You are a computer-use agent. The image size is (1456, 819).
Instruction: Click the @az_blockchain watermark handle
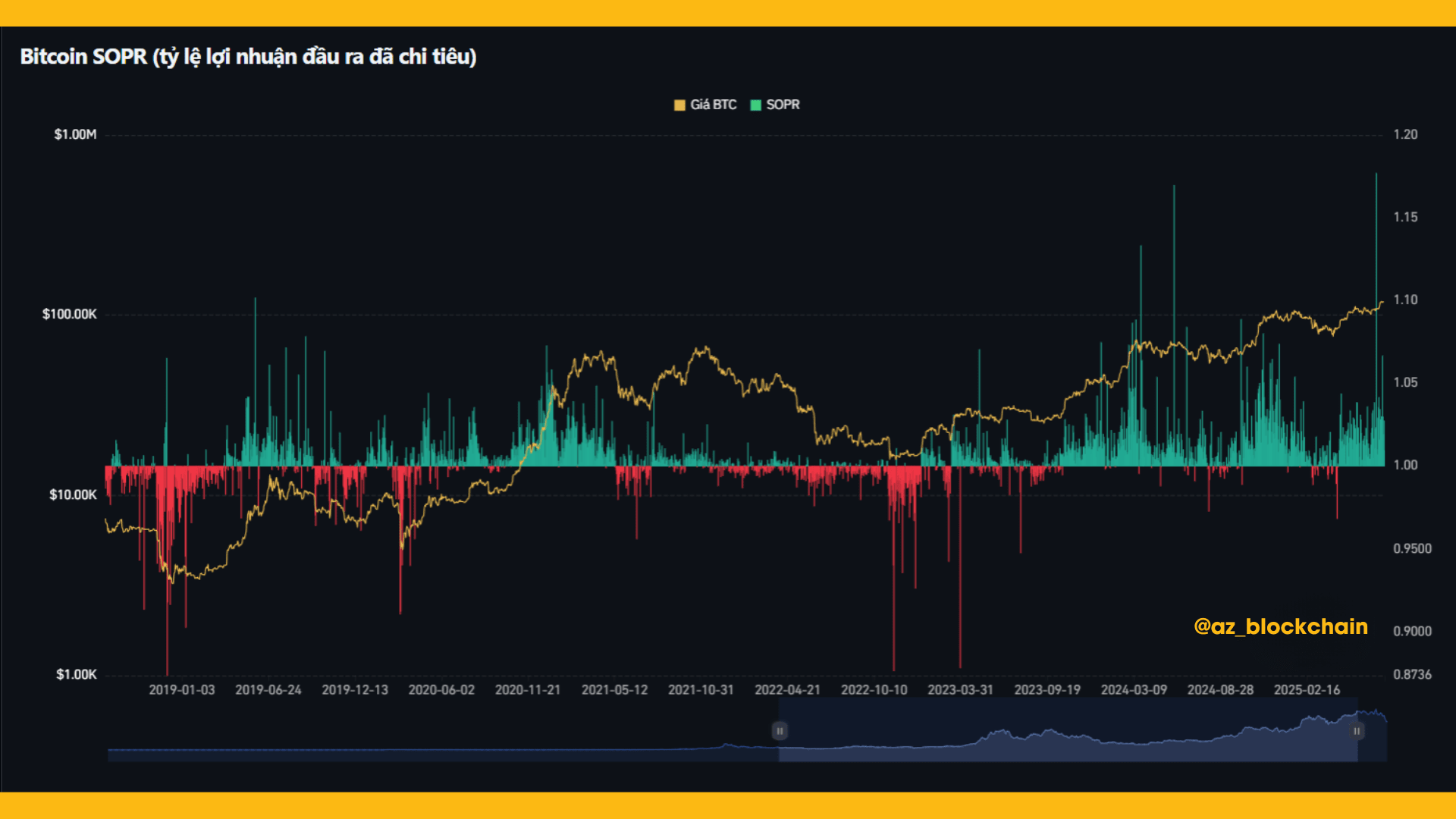tap(1280, 626)
